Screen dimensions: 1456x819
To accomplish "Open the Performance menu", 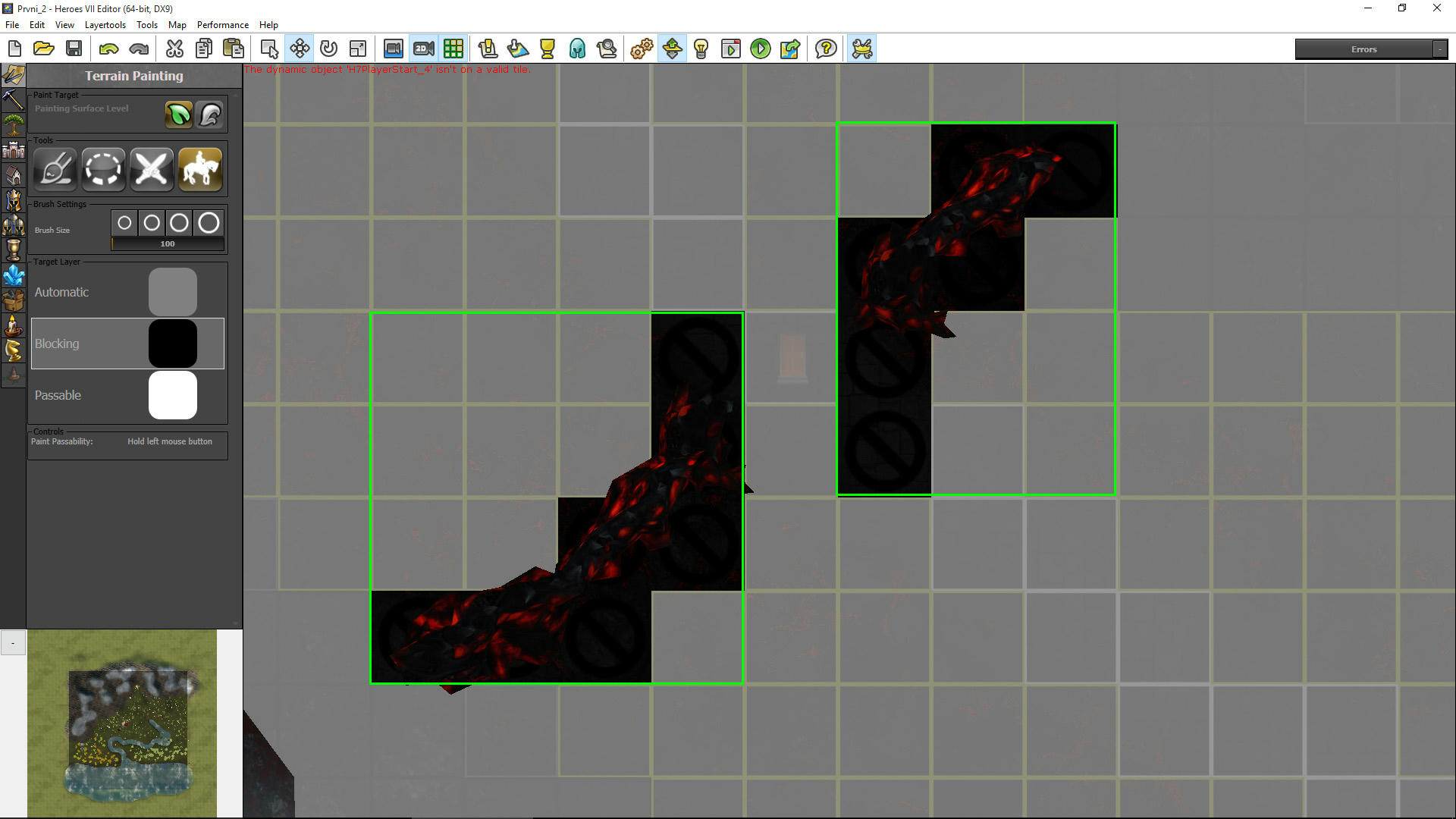I will [223, 25].
